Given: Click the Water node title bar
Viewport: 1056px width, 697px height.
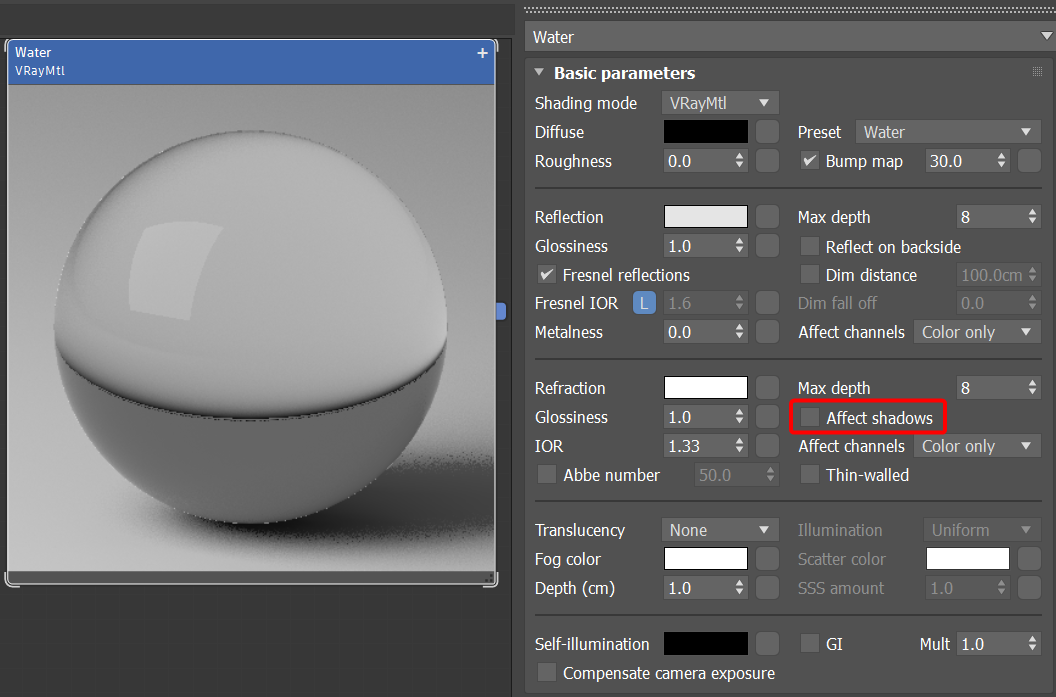Looking at the screenshot, I should [x=240, y=61].
